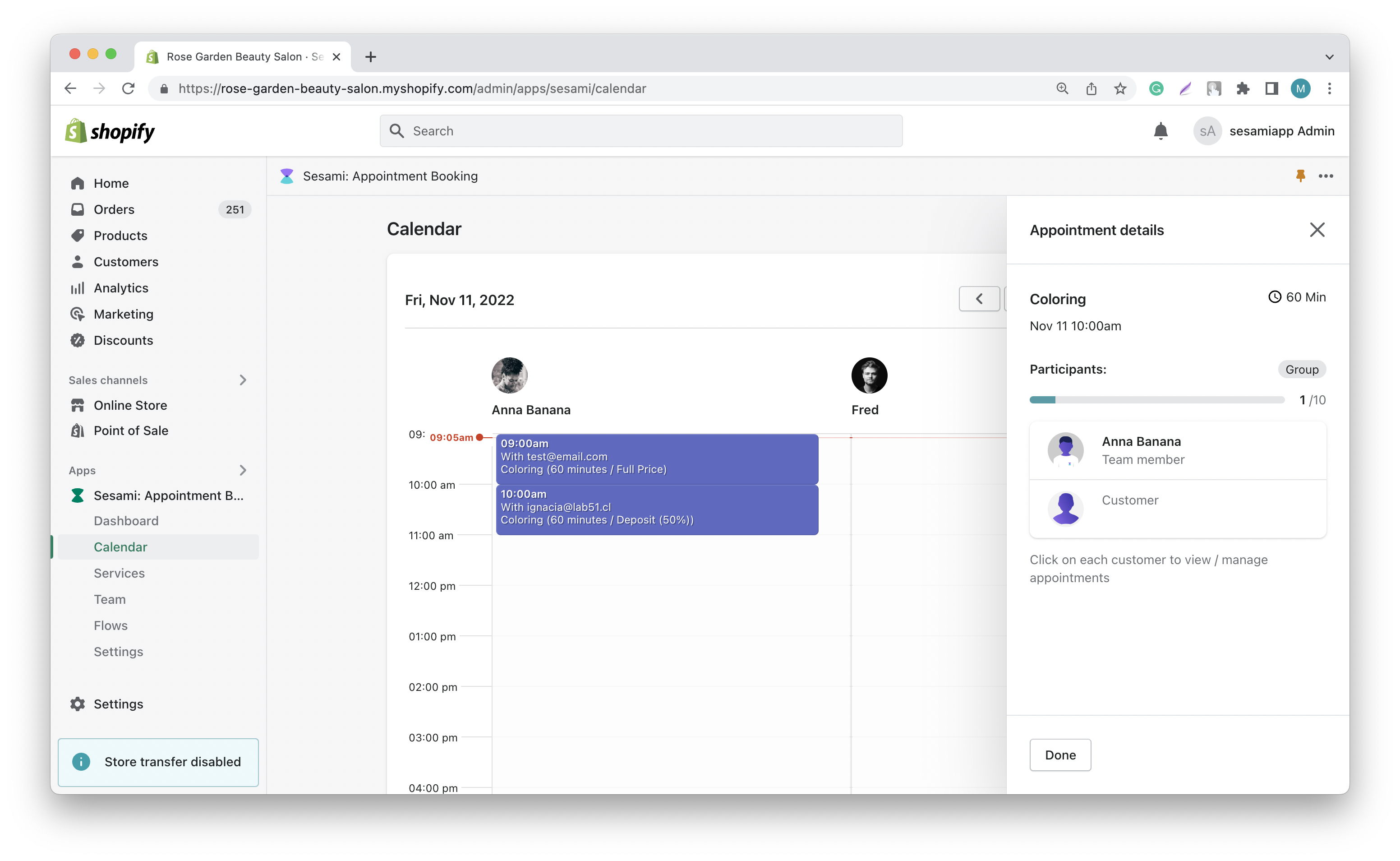Open the Customer participant row

(x=1178, y=509)
